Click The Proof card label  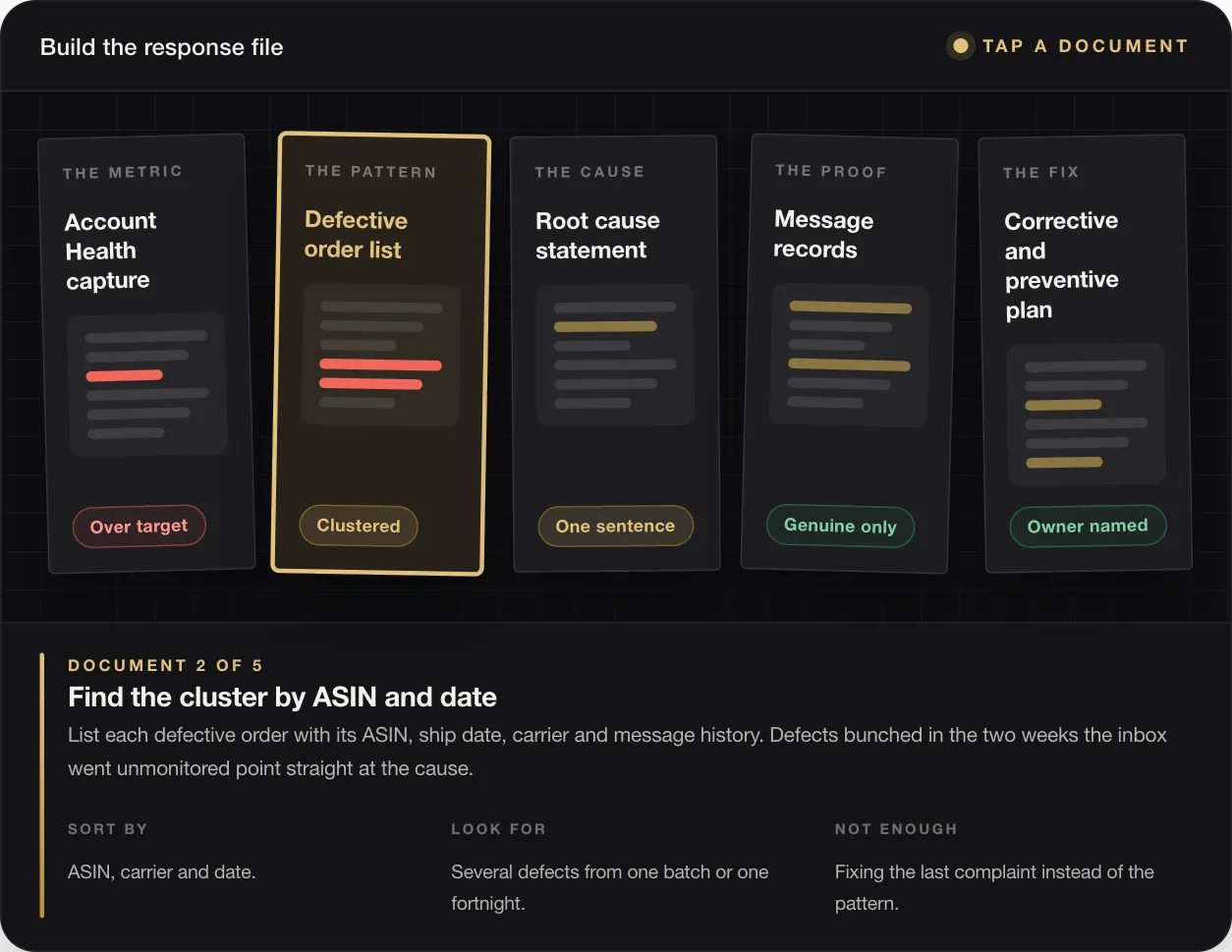coord(830,171)
